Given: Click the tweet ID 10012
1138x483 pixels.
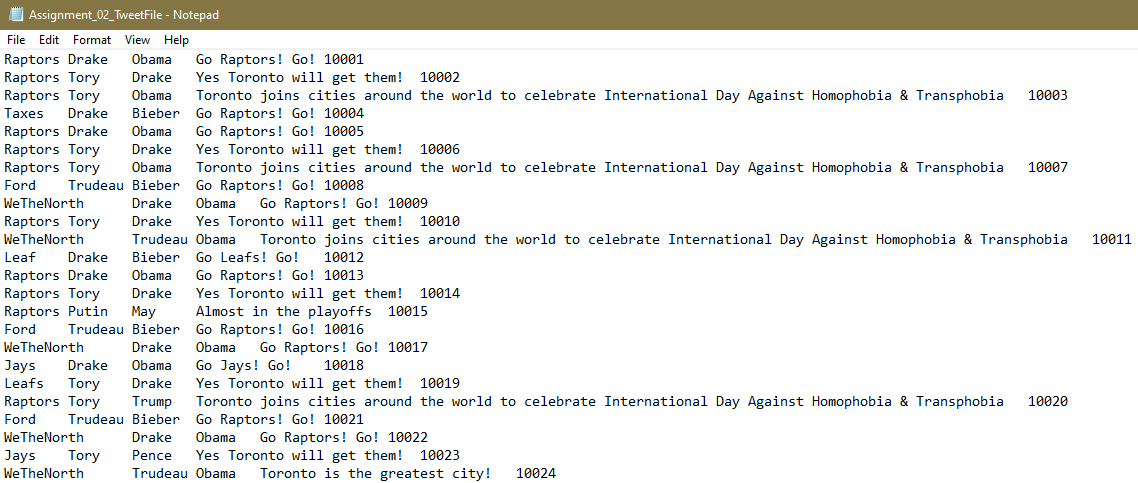Looking at the screenshot, I should coord(343,257).
